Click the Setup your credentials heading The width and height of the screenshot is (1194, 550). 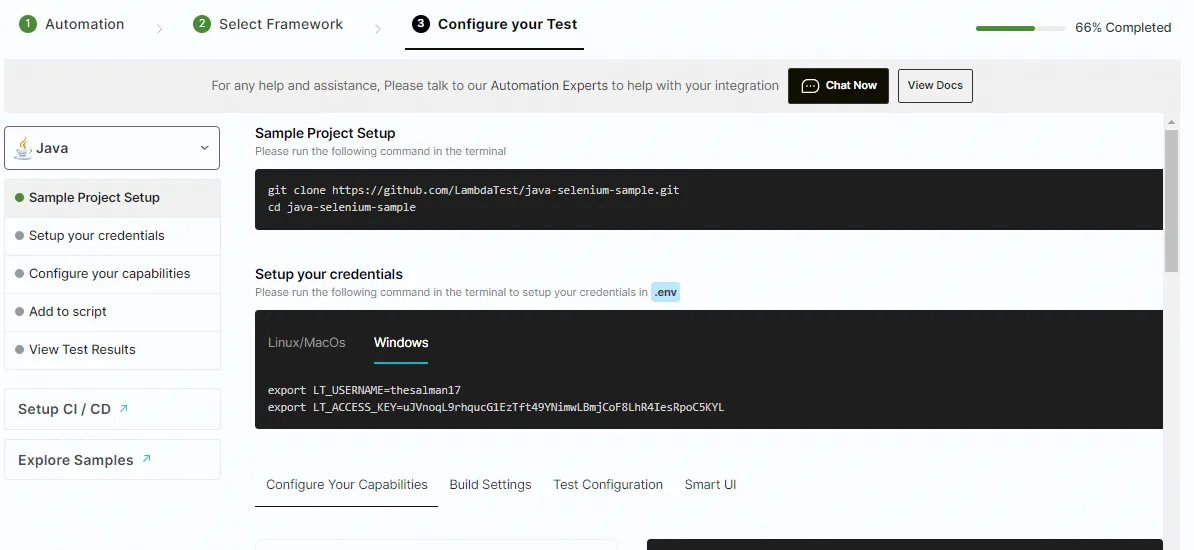tap(329, 274)
